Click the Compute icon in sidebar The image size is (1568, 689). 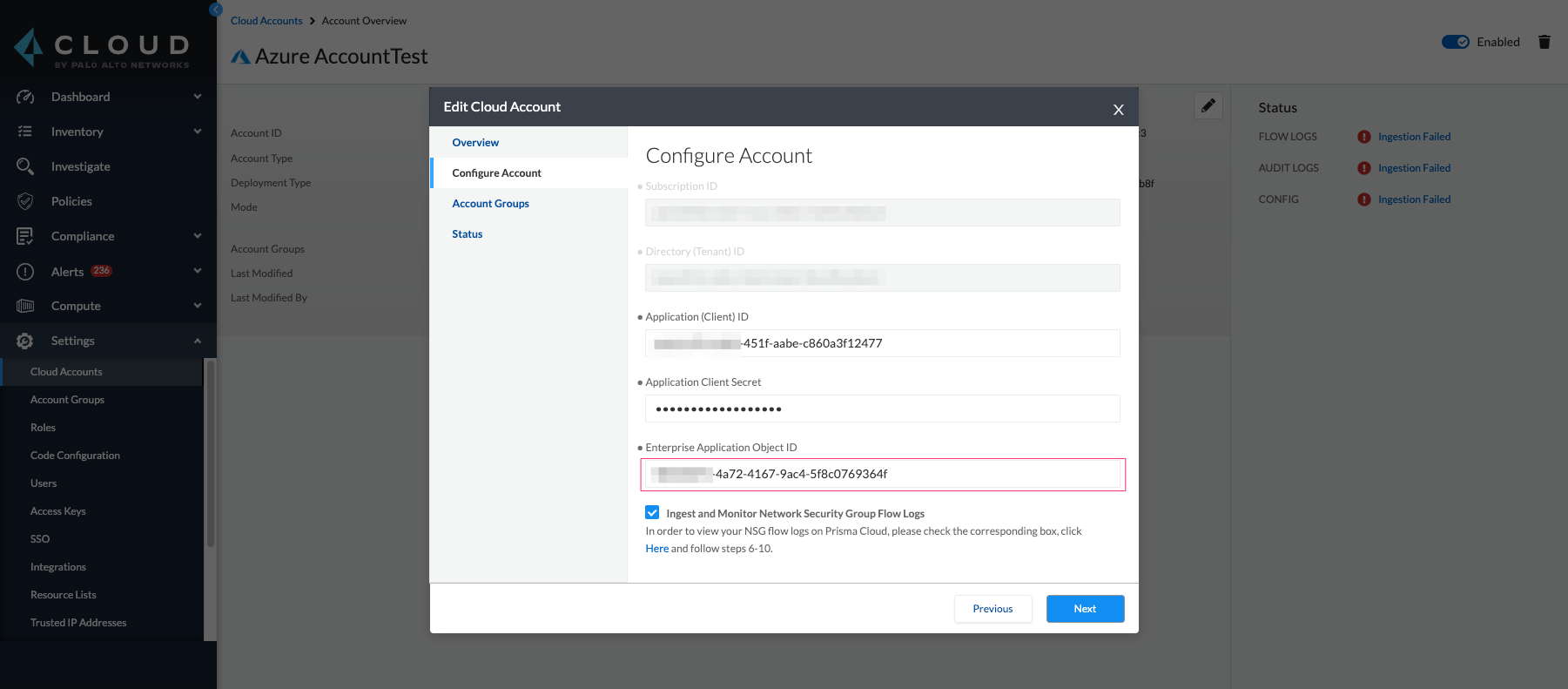tap(25, 306)
